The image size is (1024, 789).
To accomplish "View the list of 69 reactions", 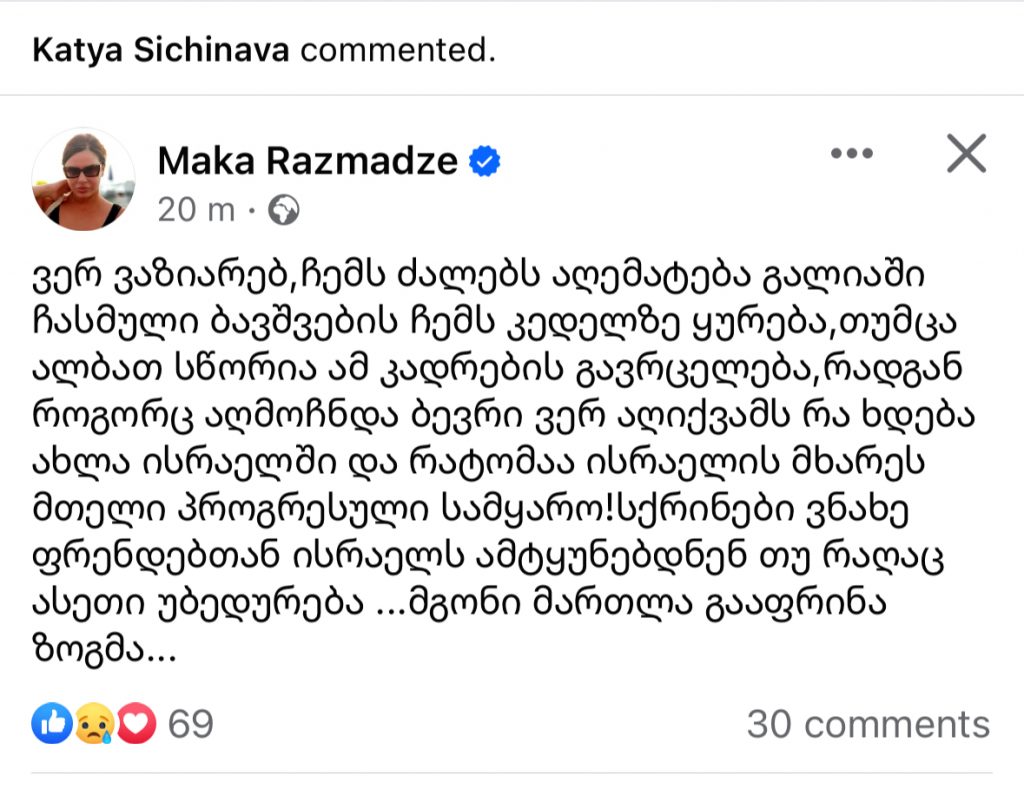I will point(190,723).
